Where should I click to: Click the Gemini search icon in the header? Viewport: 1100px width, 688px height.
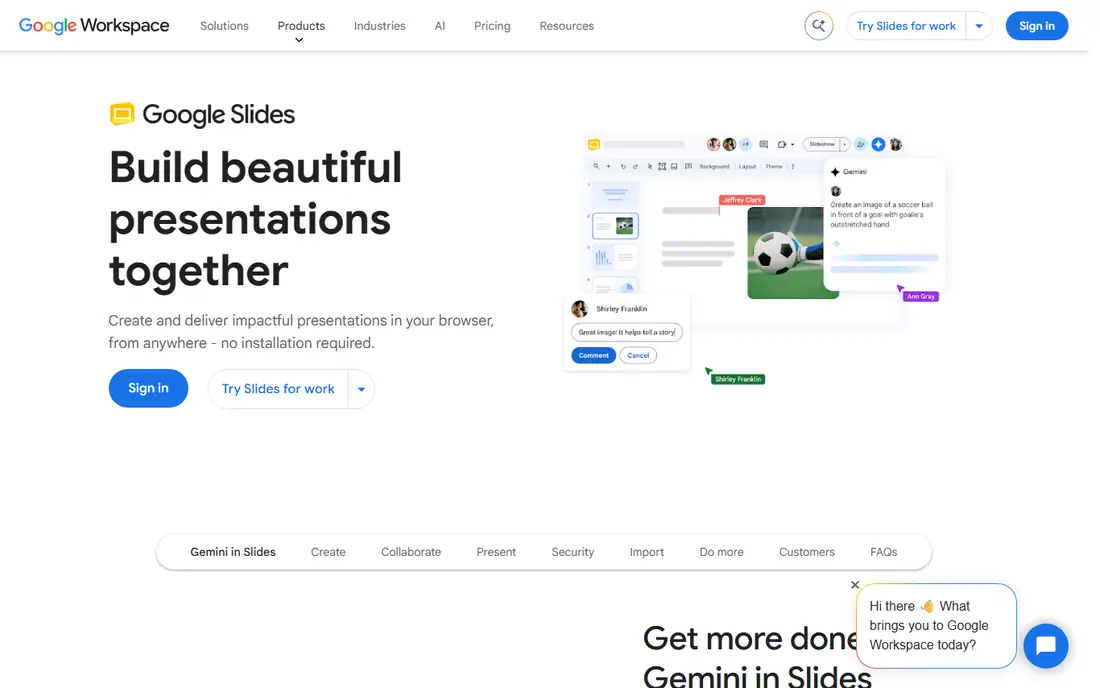pos(818,26)
